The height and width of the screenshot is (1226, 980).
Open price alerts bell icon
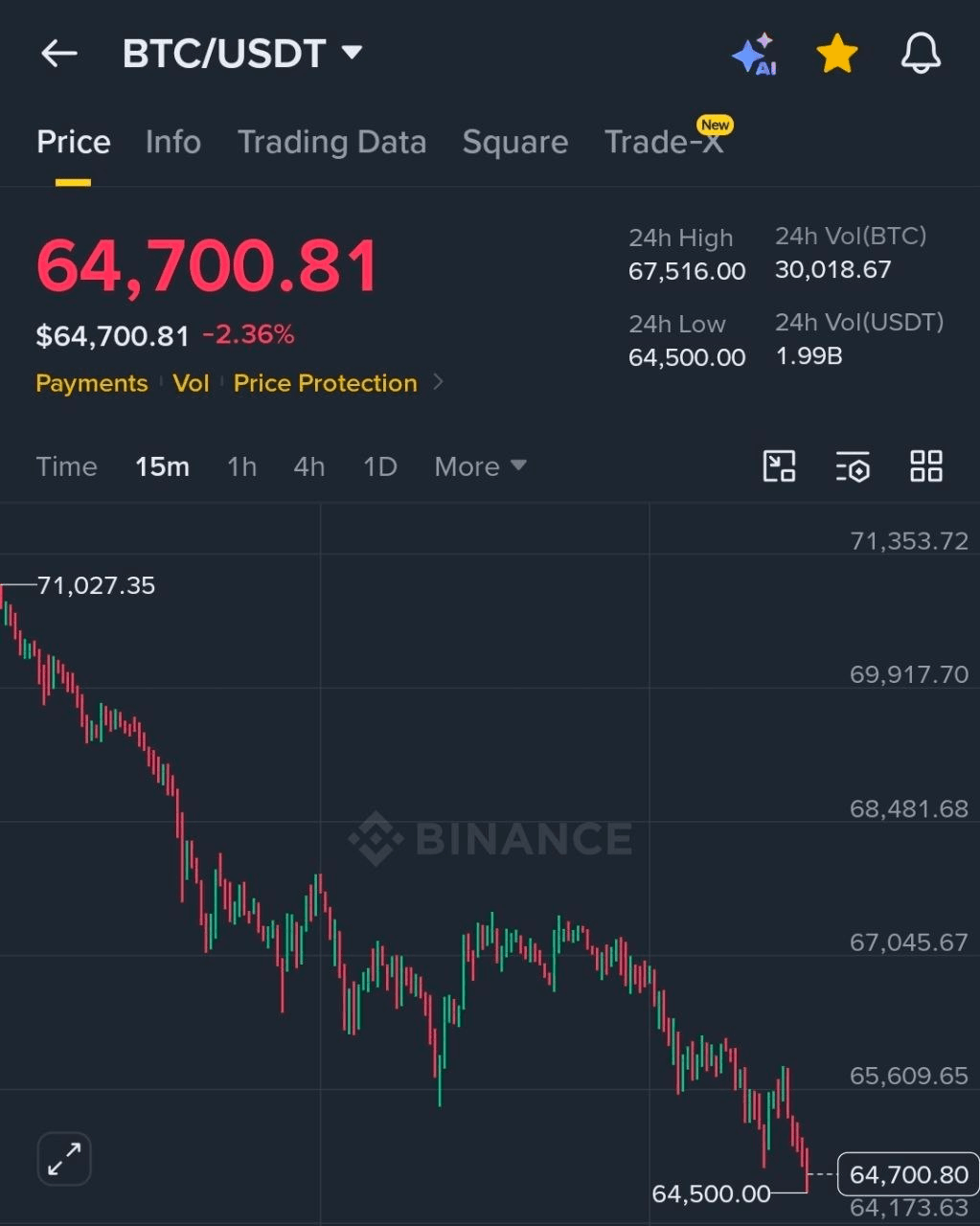(x=921, y=54)
